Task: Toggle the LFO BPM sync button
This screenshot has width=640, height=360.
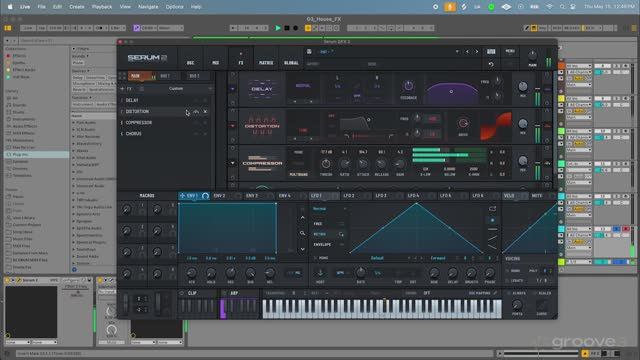Action: point(340,273)
